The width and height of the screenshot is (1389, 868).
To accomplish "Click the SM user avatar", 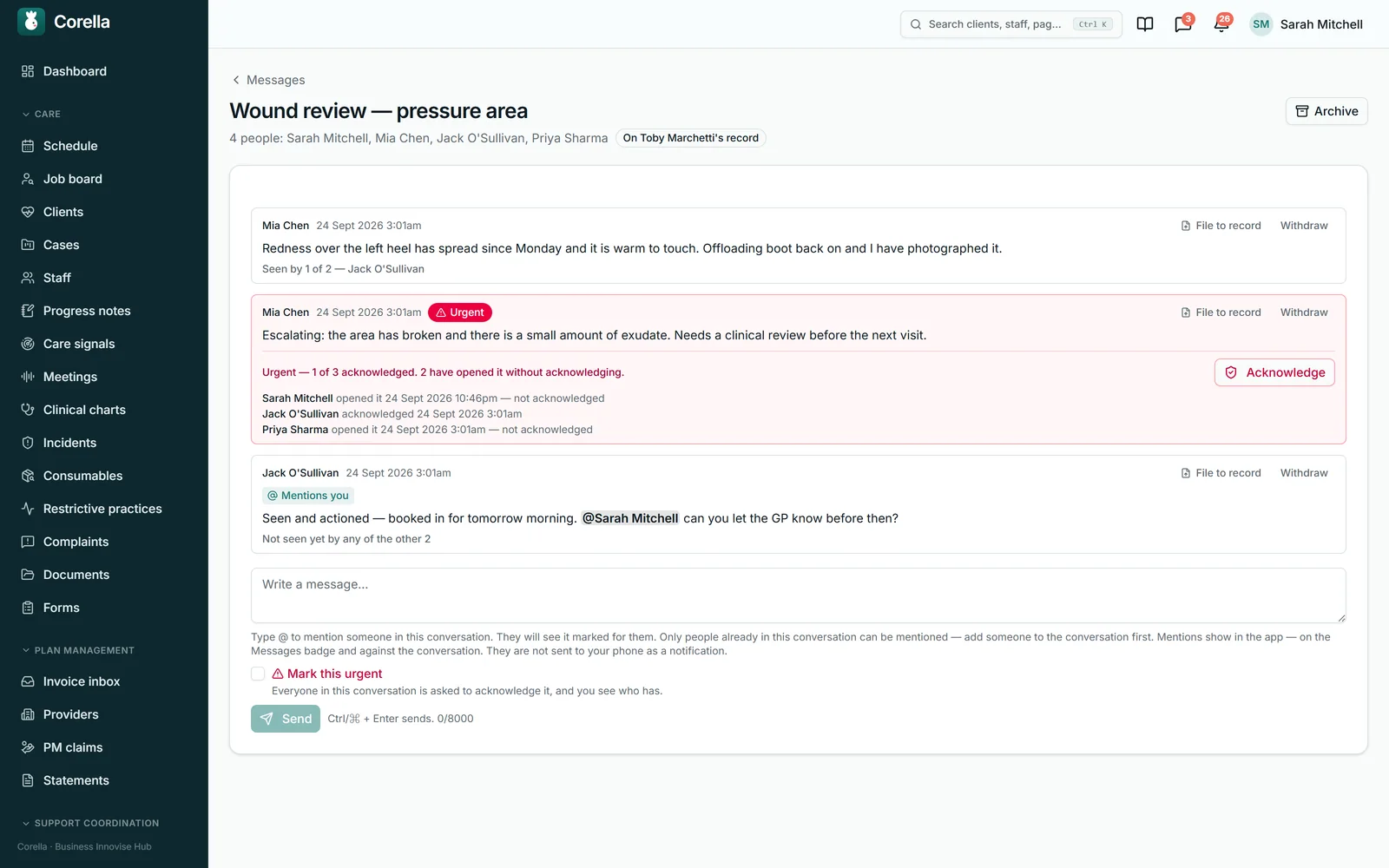I will click(x=1261, y=24).
